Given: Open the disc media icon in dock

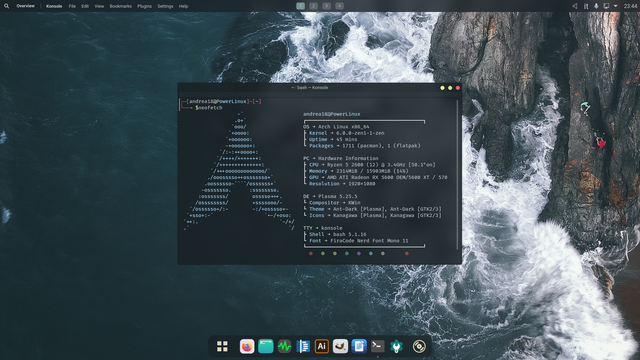Looking at the screenshot, I should (419, 347).
